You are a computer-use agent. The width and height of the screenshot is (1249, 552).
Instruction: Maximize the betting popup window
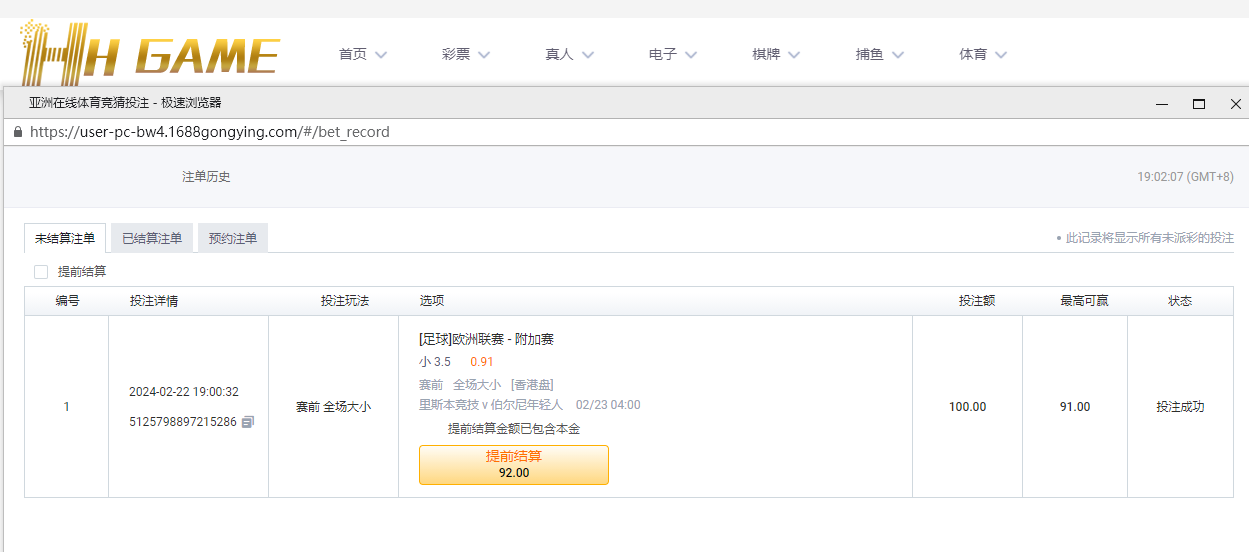pos(1199,104)
